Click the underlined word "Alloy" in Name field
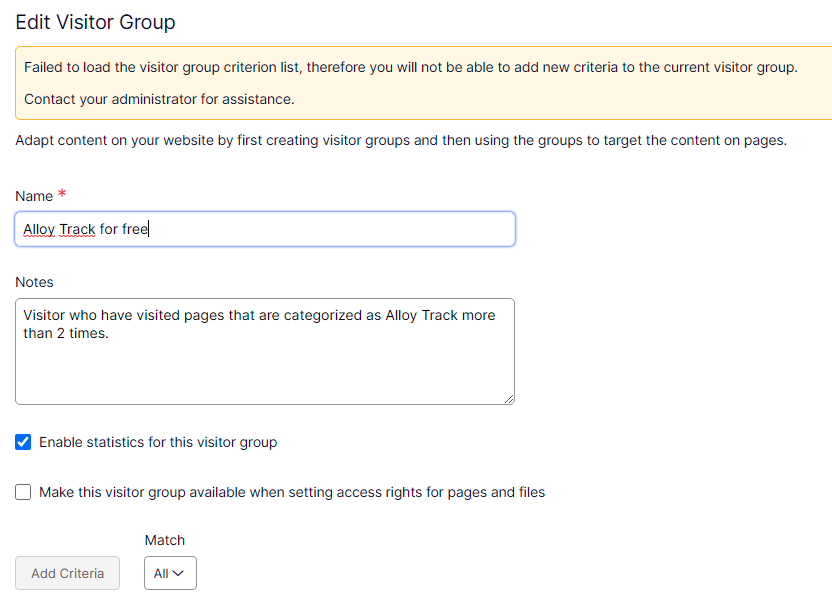 [39, 229]
